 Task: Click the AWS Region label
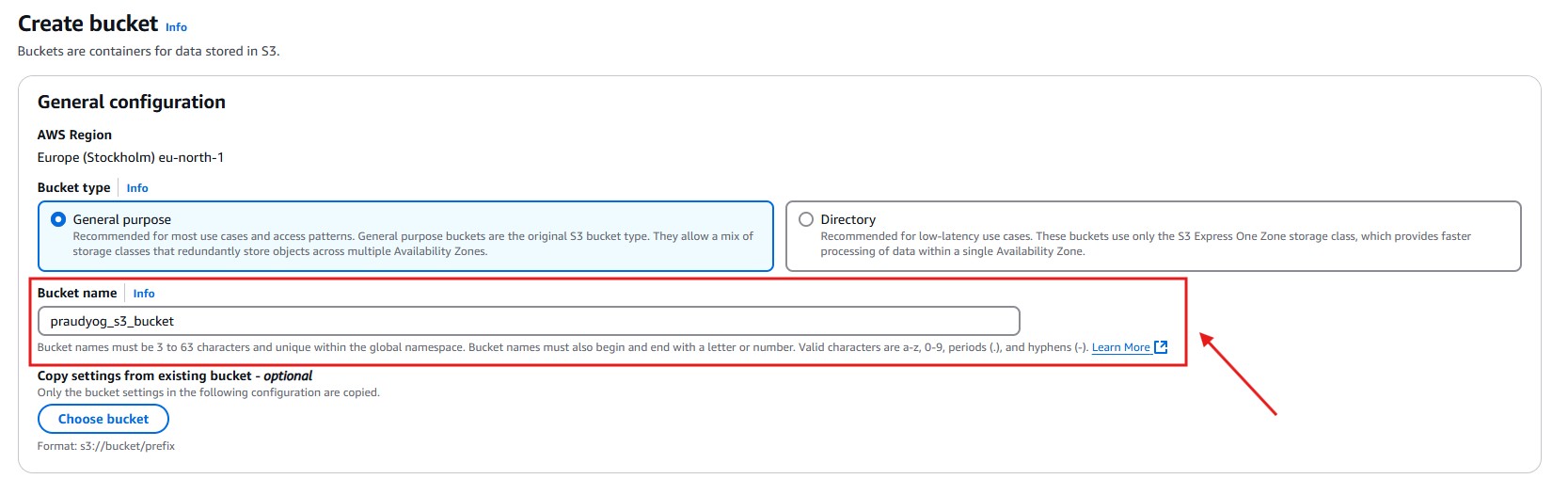point(74,135)
